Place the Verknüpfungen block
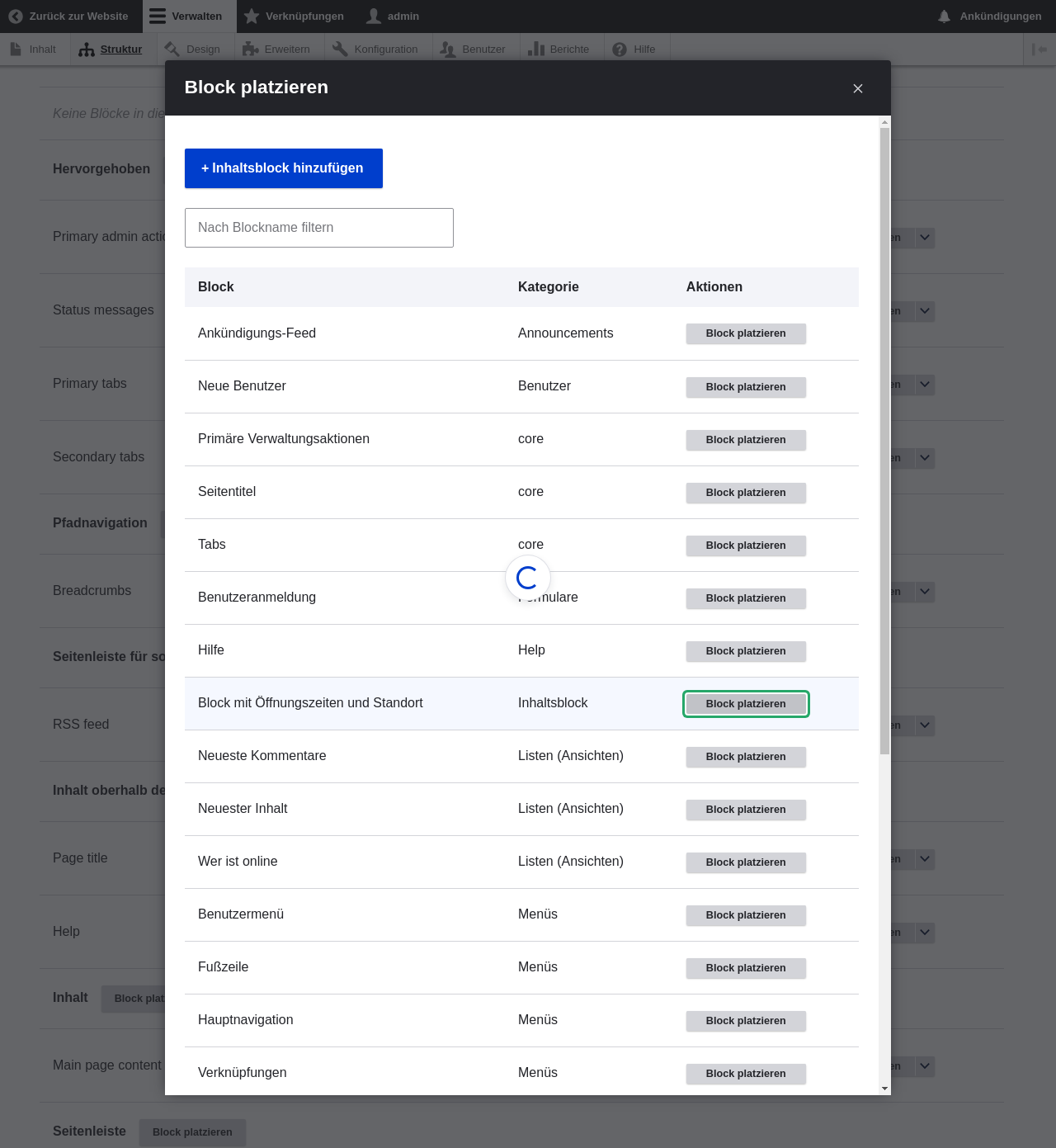This screenshot has width=1056, height=1148. (746, 1074)
